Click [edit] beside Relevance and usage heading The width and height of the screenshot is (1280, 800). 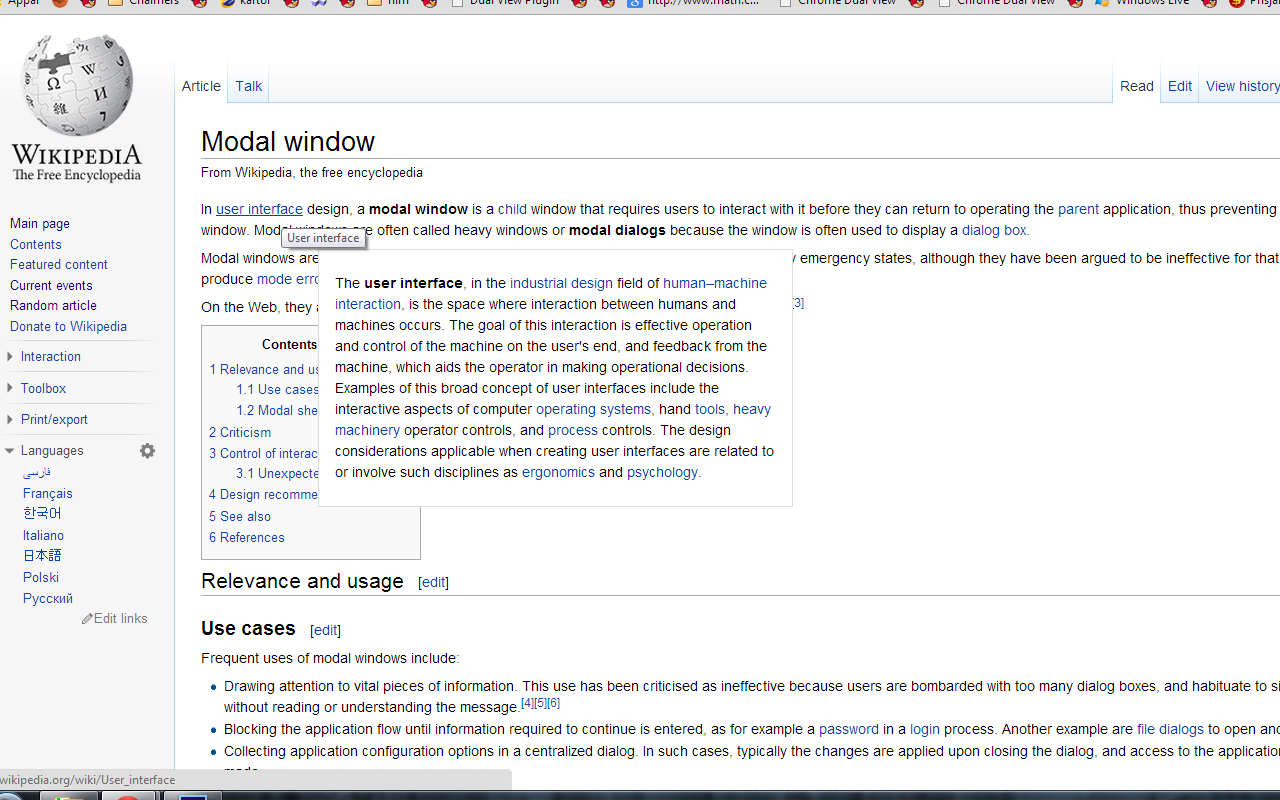tap(433, 582)
